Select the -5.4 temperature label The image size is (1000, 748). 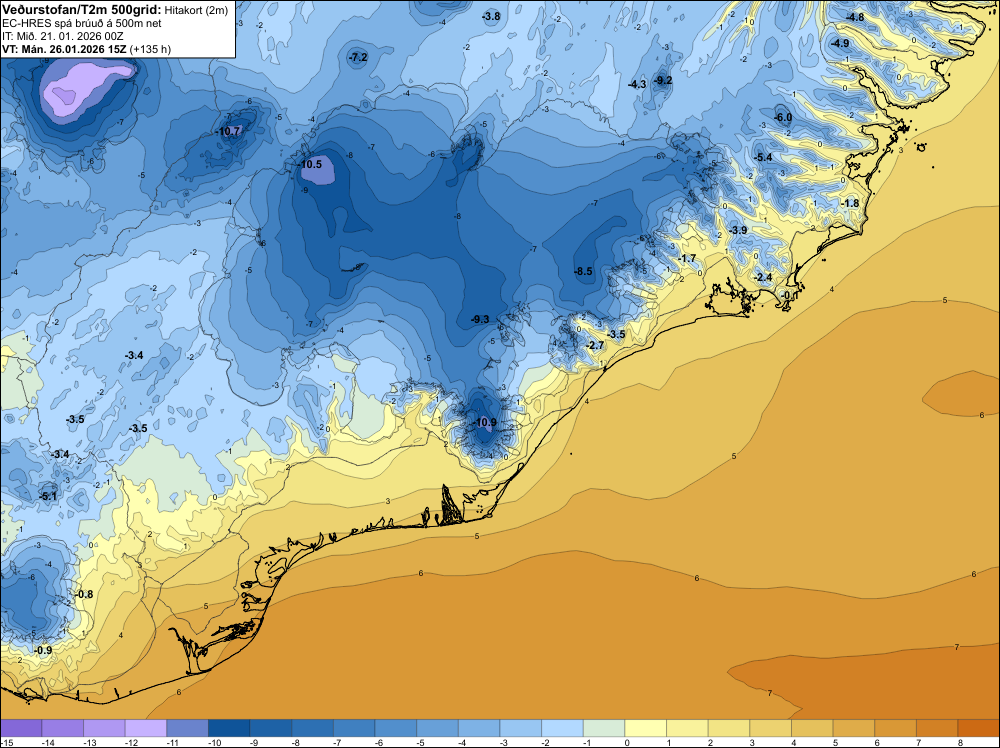[763, 158]
